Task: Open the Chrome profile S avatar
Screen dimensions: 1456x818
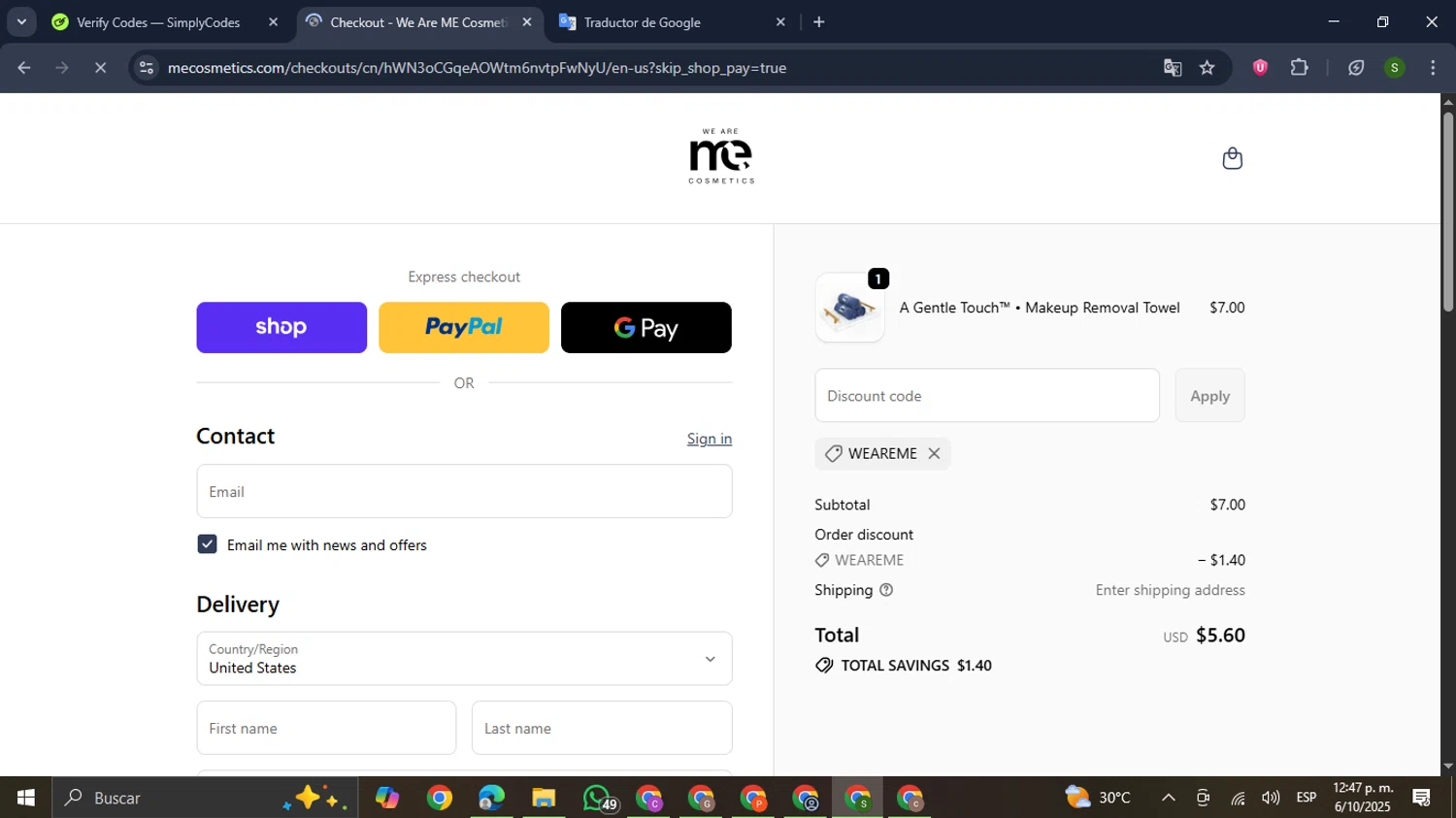Action: click(x=1394, y=68)
